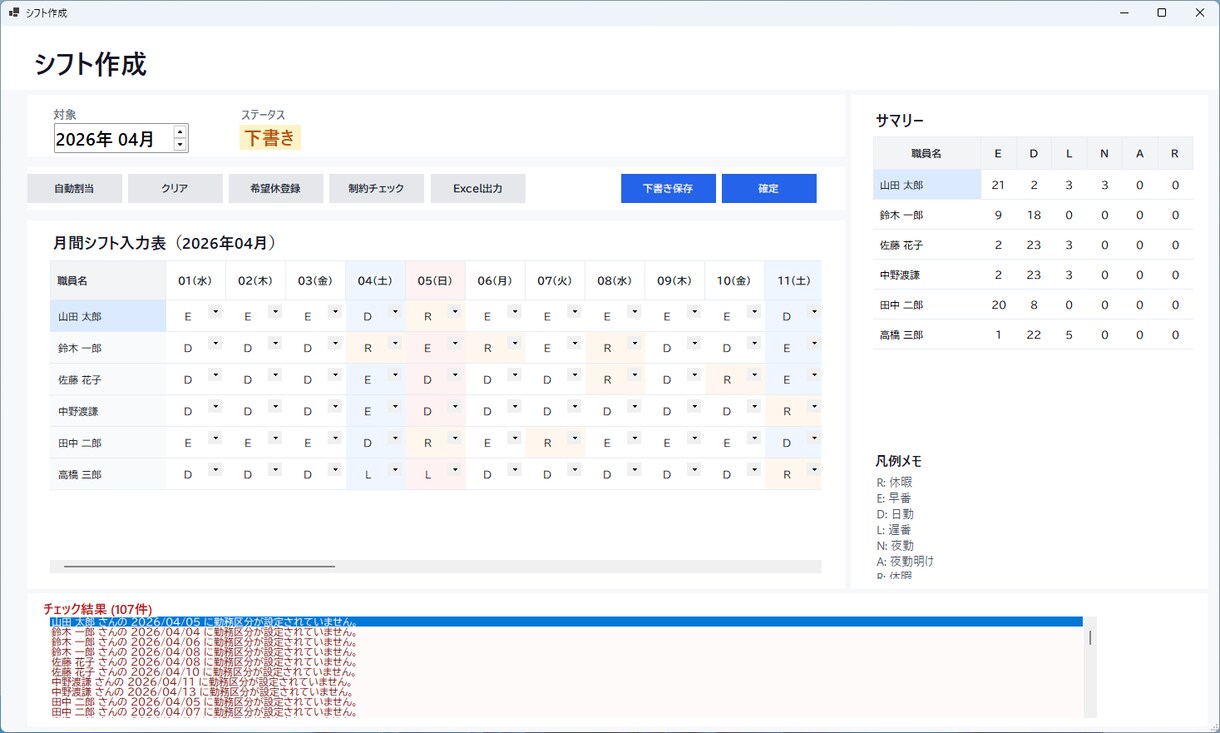This screenshot has height=733, width=1220.
Task: Open dropdown for 山田 太郎 on 11(土)
Action: click(814, 311)
